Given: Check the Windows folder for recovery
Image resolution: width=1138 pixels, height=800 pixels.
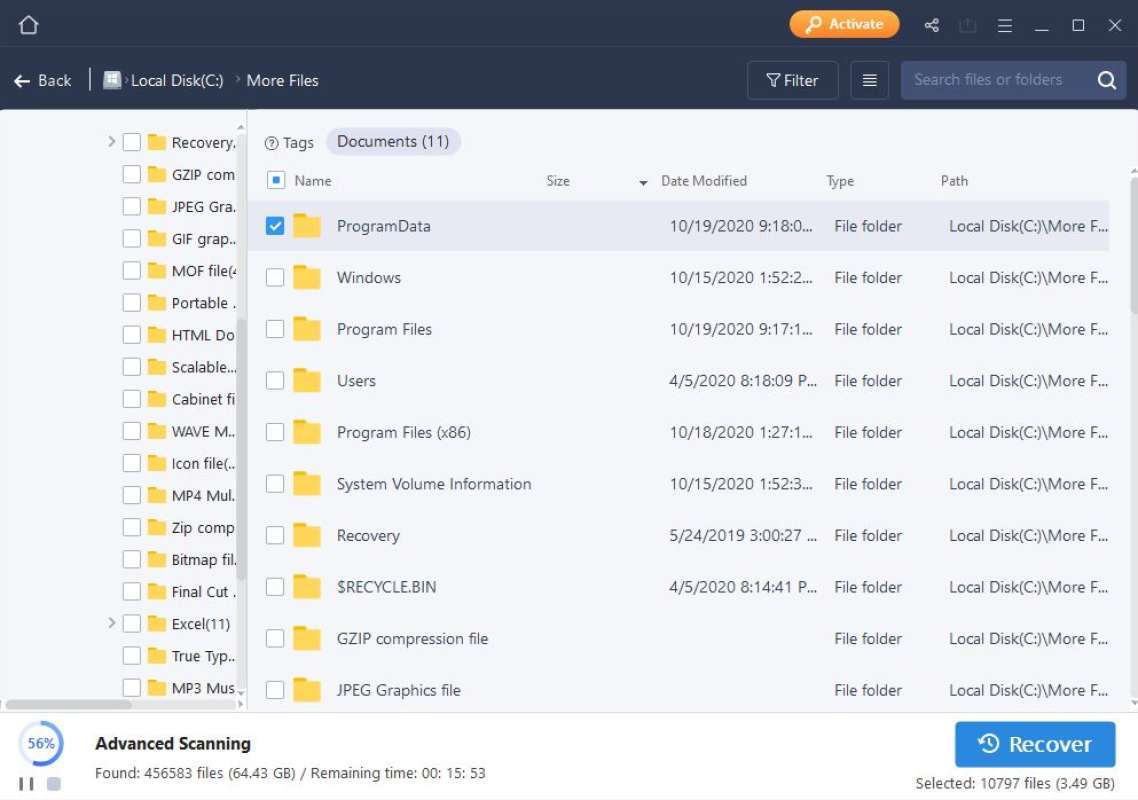Looking at the screenshot, I should pyautogui.click(x=275, y=277).
